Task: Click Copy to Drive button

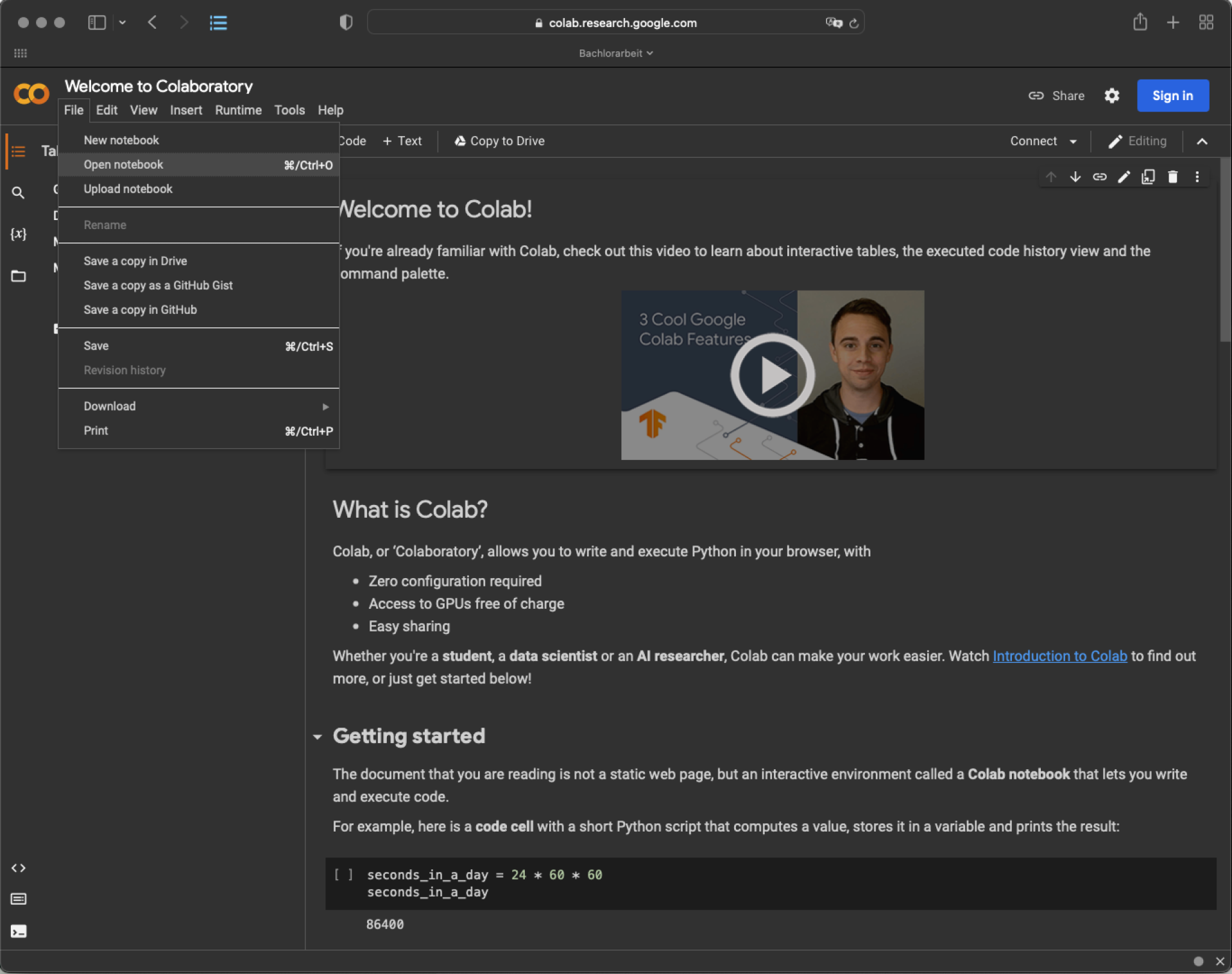Action: pyautogui.click(x=499, y=141)
